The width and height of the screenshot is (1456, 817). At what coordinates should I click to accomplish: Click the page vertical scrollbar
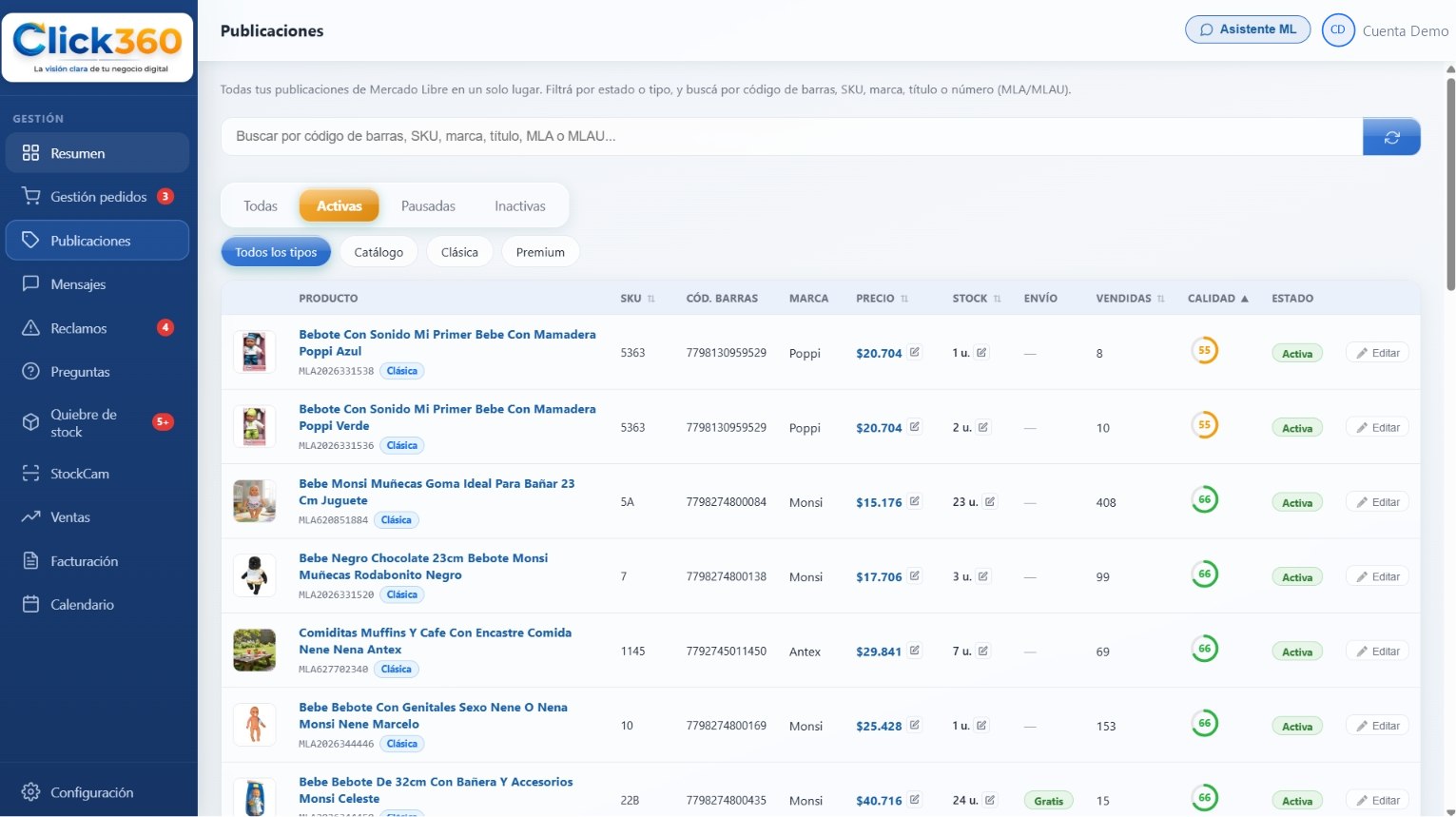(1450, 185)
